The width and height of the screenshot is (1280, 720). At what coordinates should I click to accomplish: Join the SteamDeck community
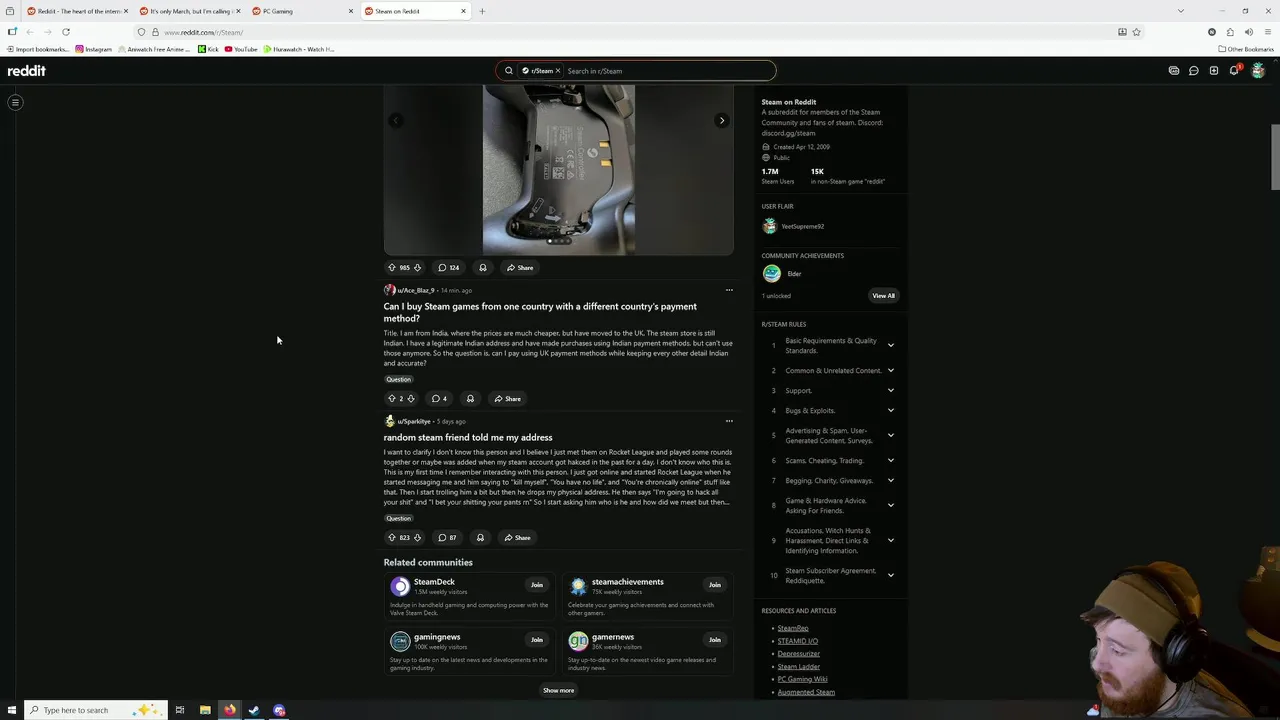[537, 585]
